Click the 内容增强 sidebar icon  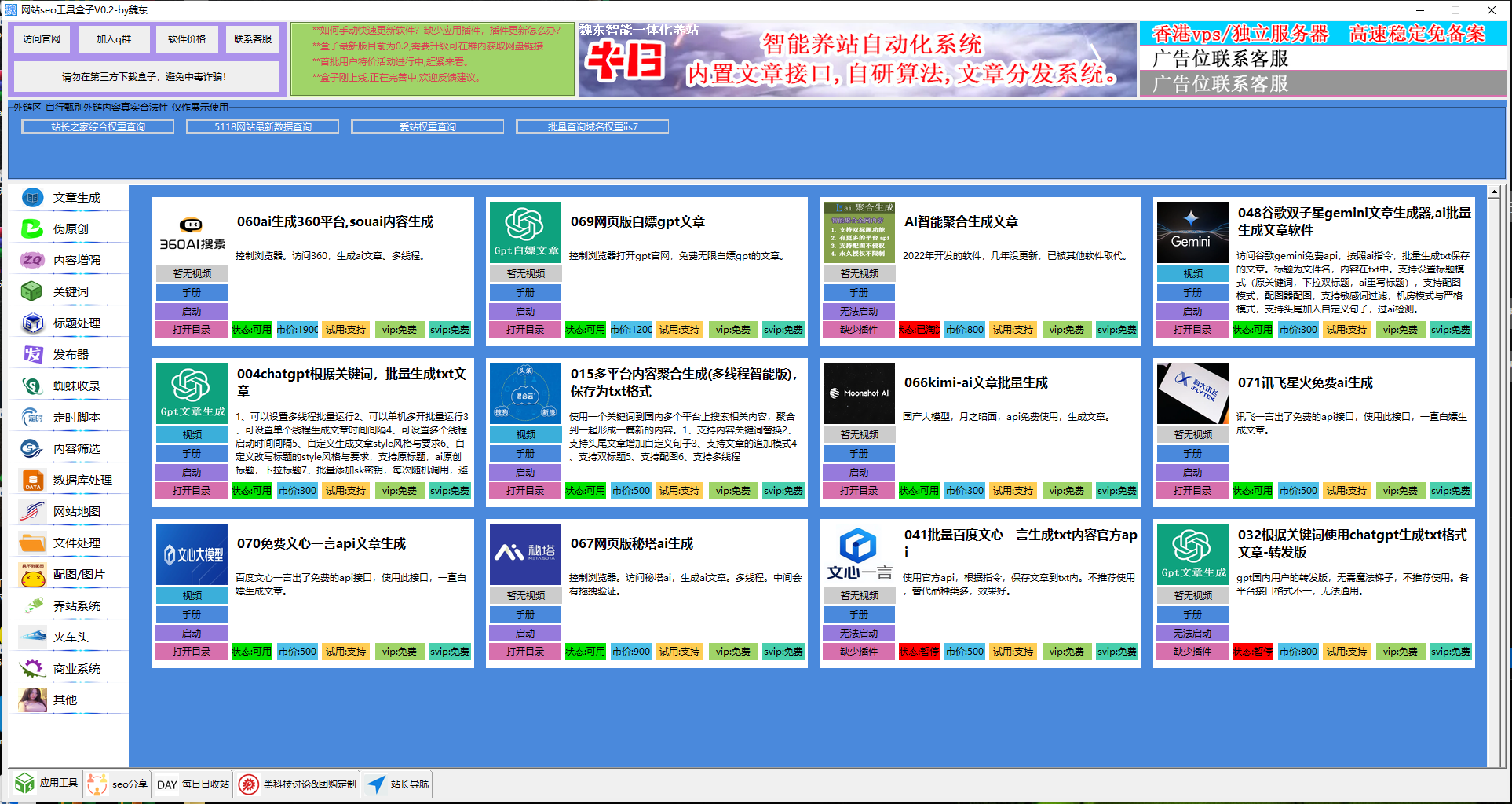32,260
